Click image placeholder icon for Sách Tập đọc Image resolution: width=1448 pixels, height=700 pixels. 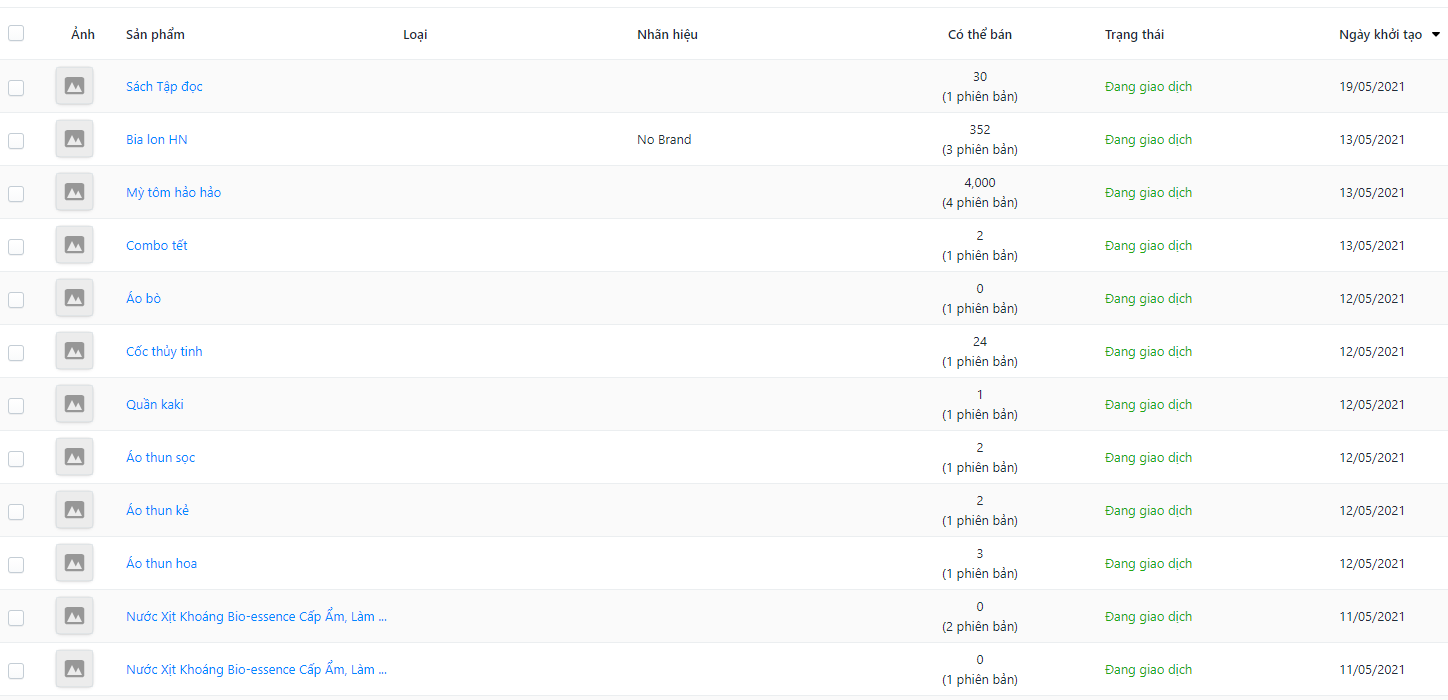point(74,87)
